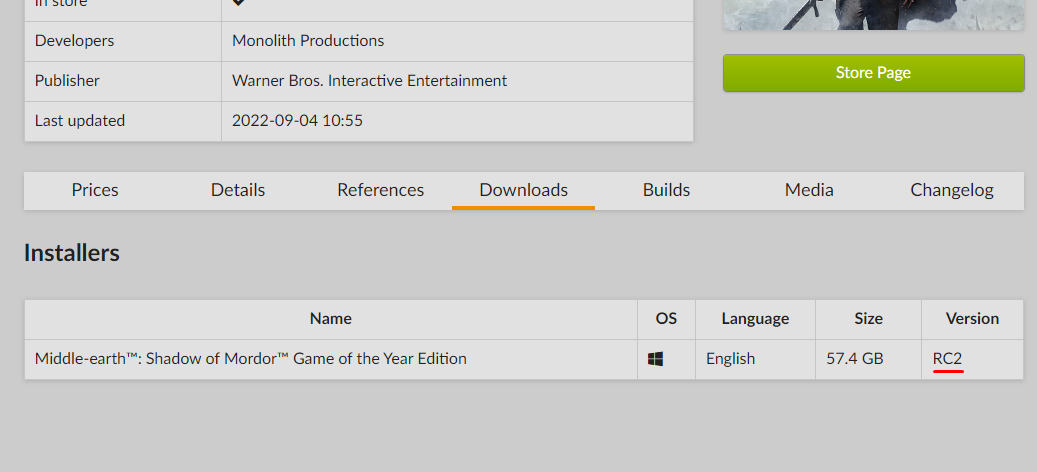Screen dimensions: 1037x472
Task: Click the Language column header
Action: click(x=755, y=319)
